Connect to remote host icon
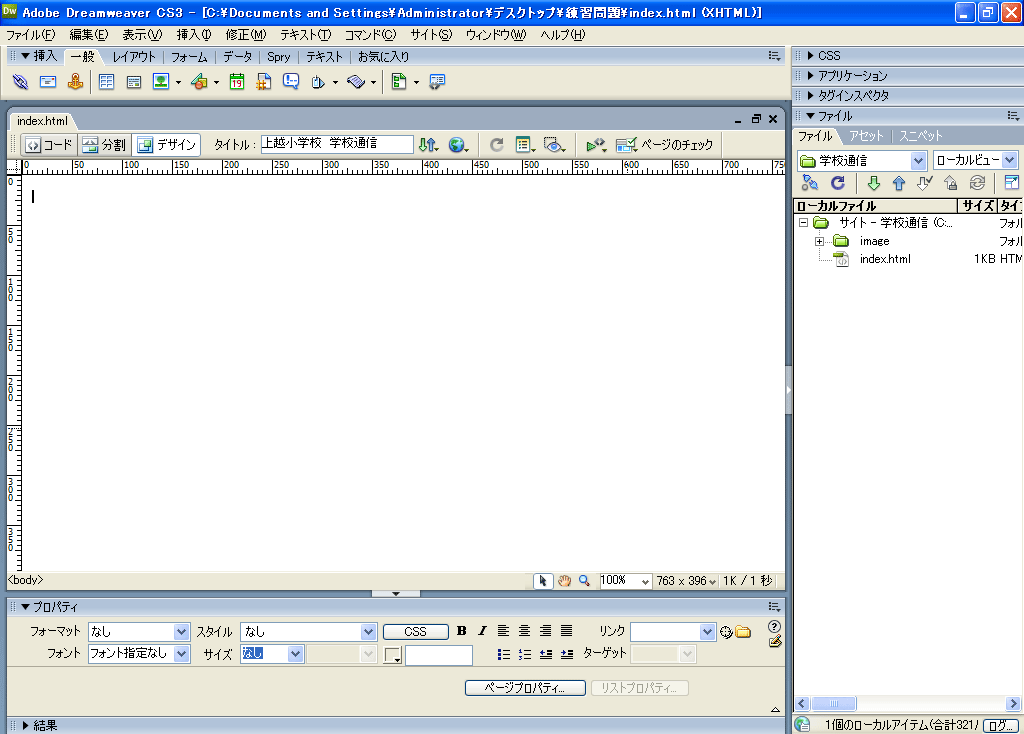Image resolution: width=1024 pixels, height=734 pixels. click(x=810, y=183)
